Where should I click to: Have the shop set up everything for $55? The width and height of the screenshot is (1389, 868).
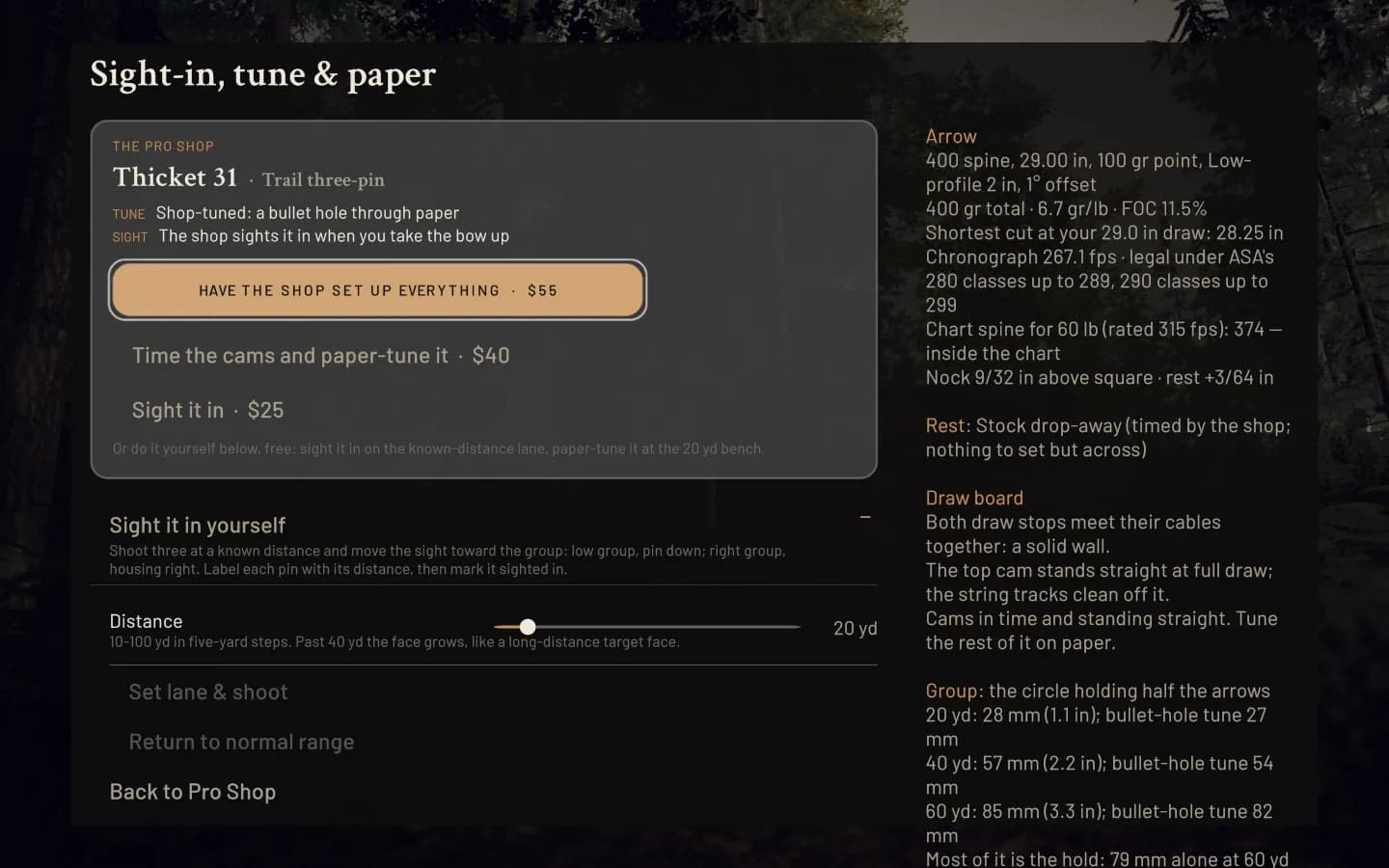point(377,289)
